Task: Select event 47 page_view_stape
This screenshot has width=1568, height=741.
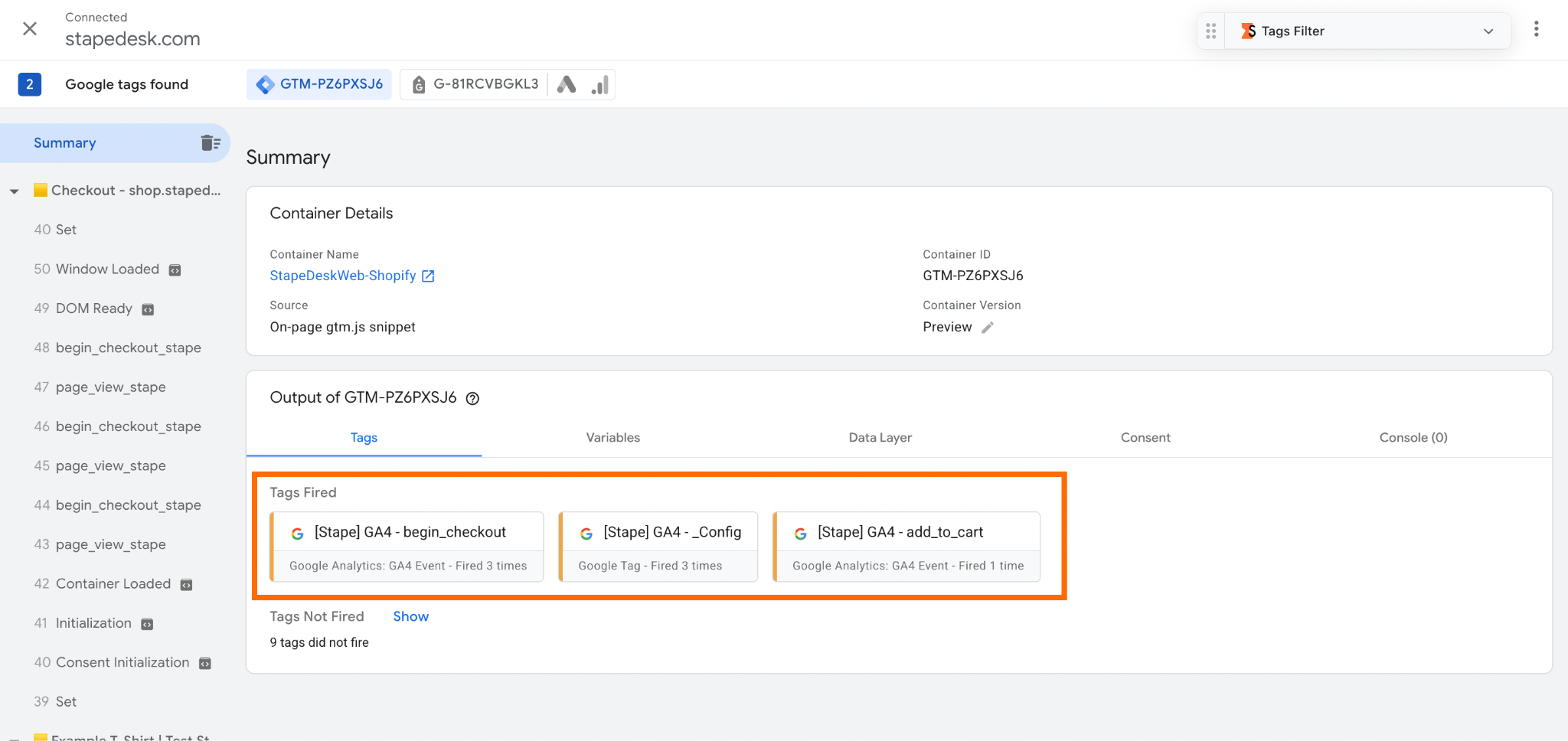Action: click(100, 387)
